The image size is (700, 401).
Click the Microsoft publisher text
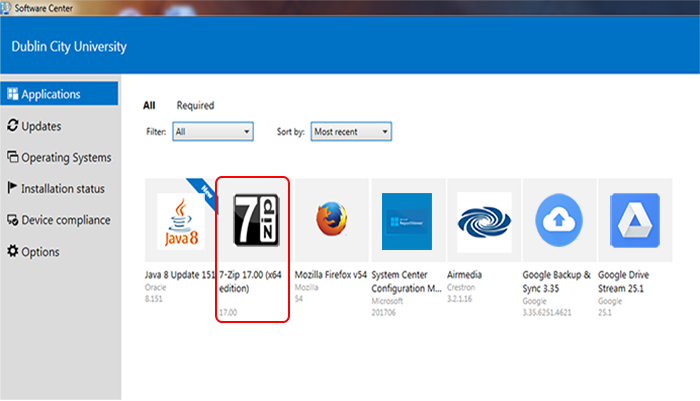click(387, 301)
